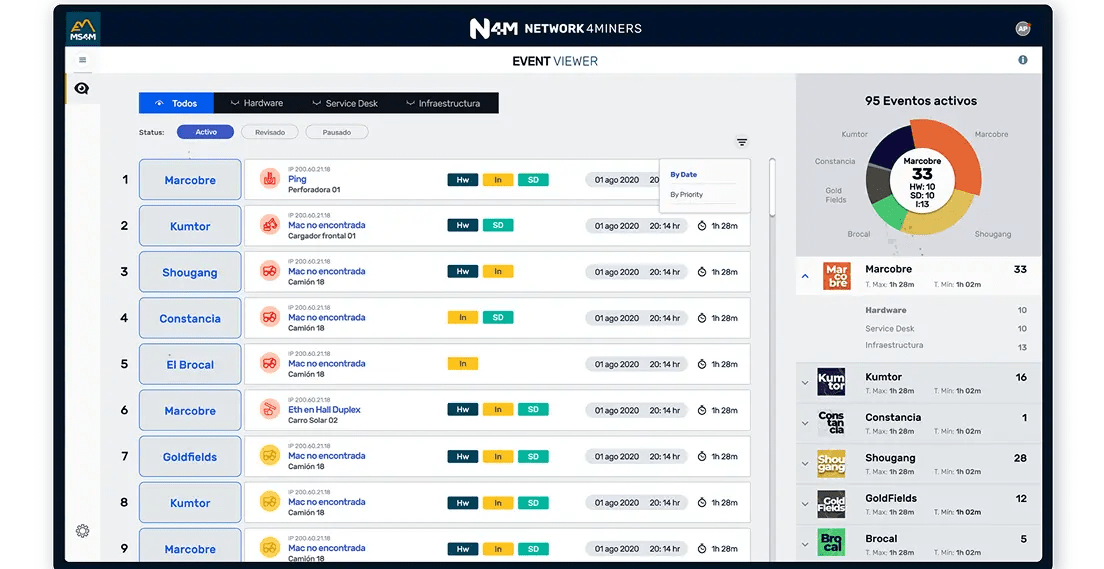Click the timer icon in row 5

point(702,364)
